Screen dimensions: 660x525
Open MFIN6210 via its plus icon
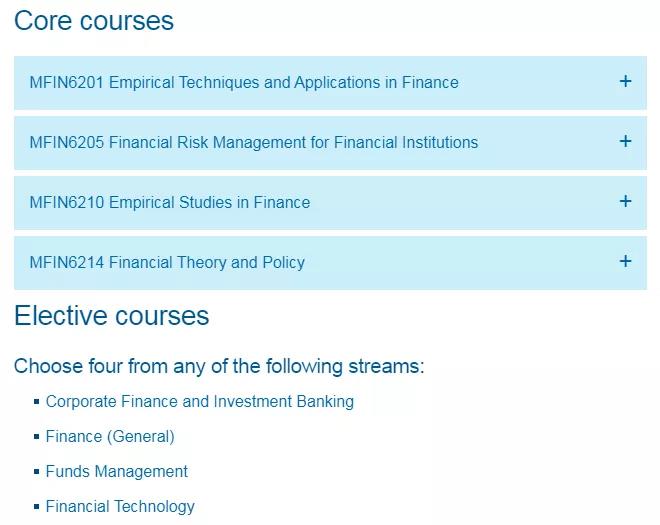pyautogui.click(x=625, y=201)
